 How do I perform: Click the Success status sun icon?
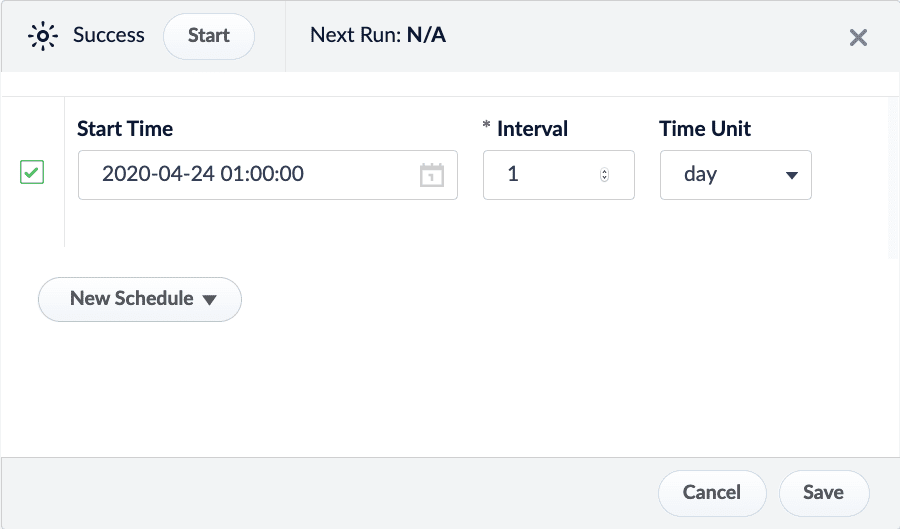click(43, 36)
